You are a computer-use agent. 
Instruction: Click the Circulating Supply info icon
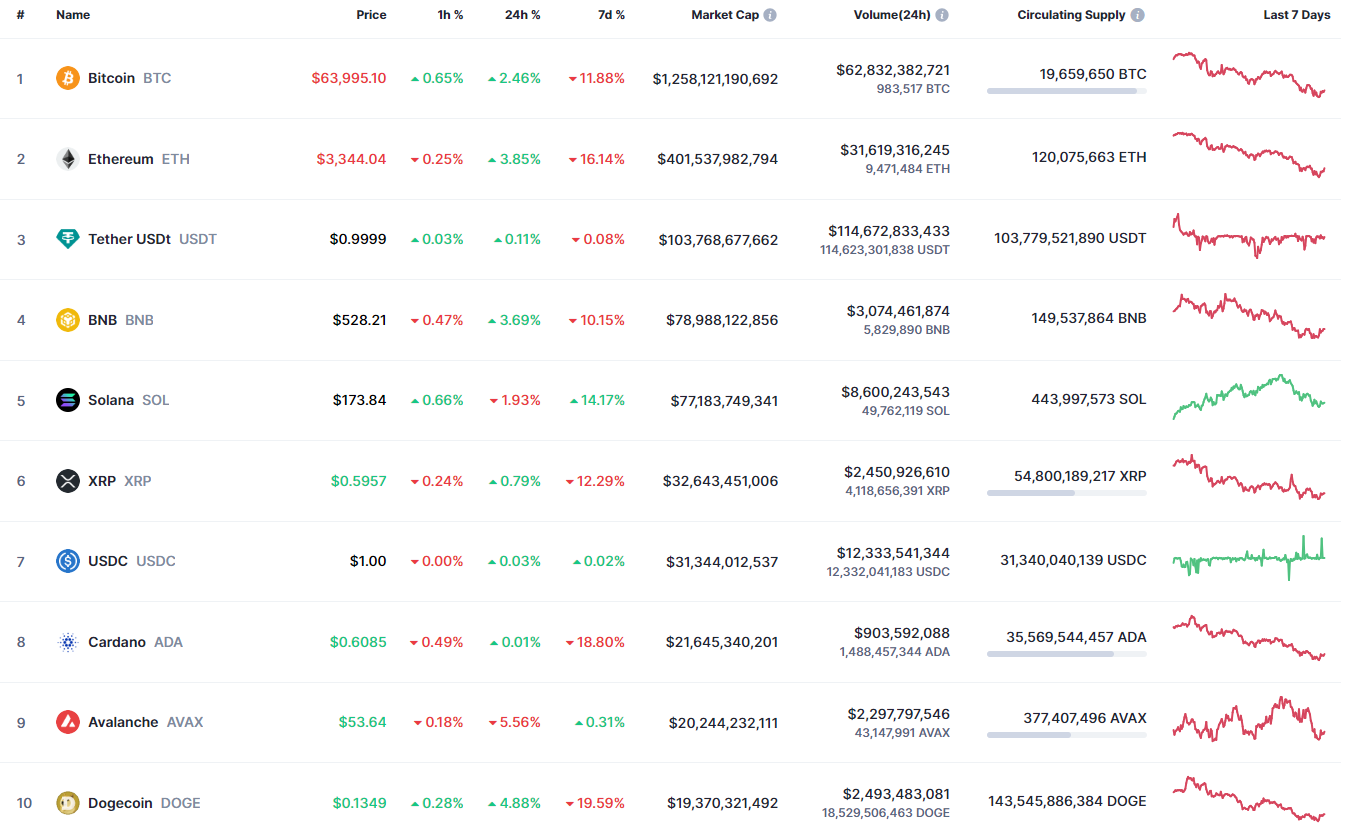coord(1138,16)
